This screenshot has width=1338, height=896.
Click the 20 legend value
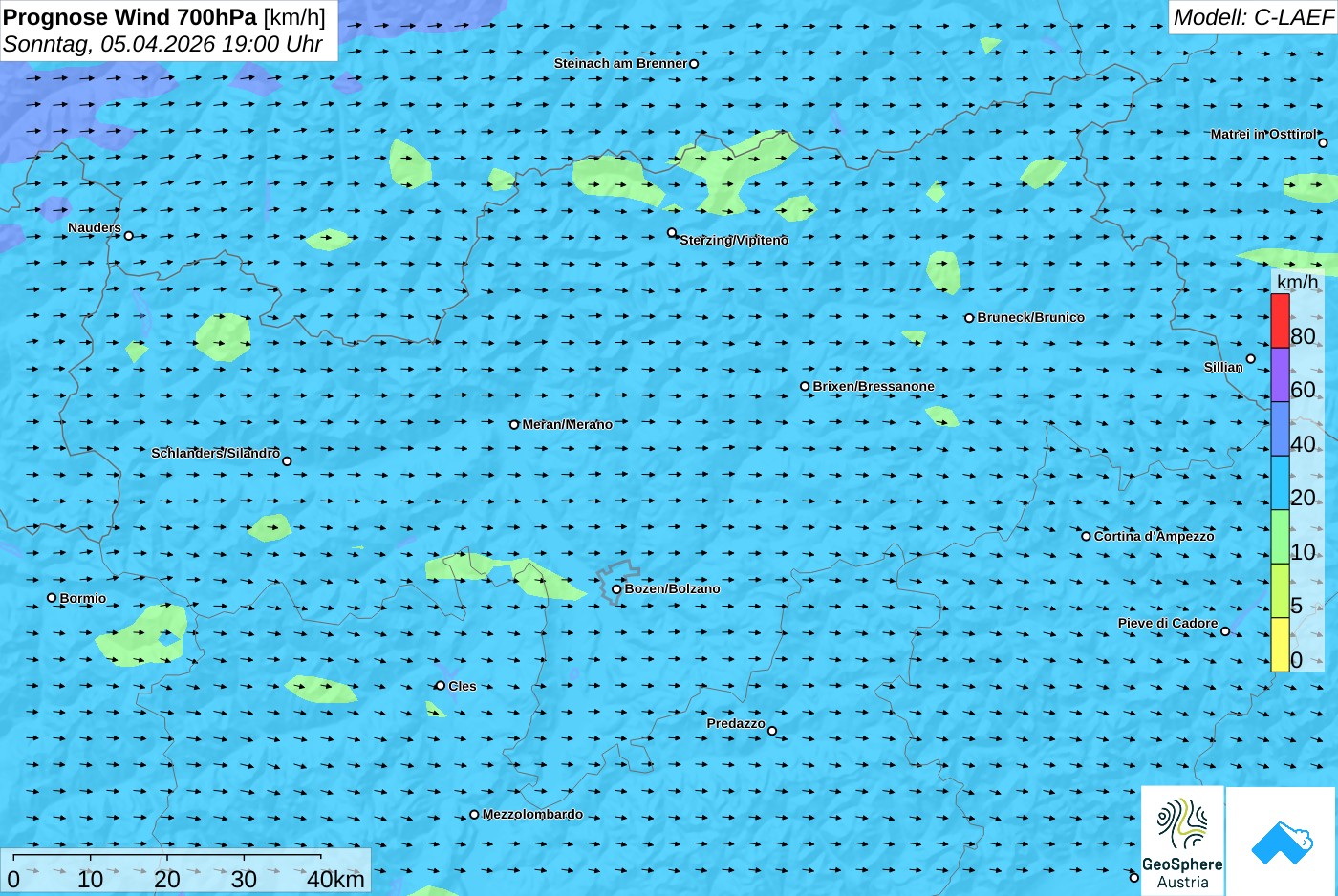tap(1303, 497)
